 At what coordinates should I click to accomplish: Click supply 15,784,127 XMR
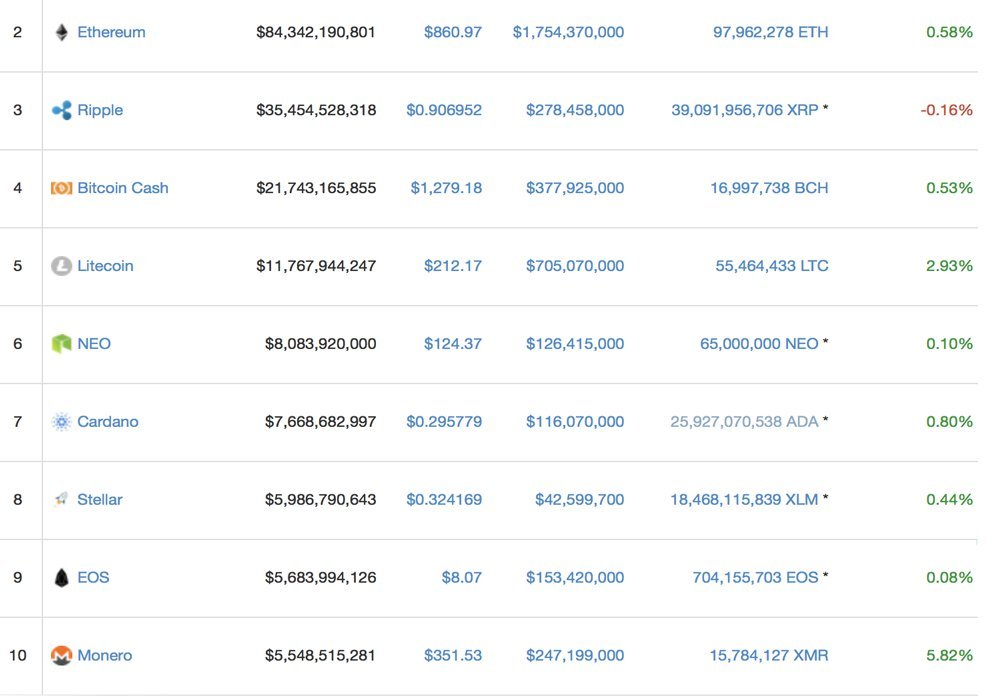coord(769,655)
